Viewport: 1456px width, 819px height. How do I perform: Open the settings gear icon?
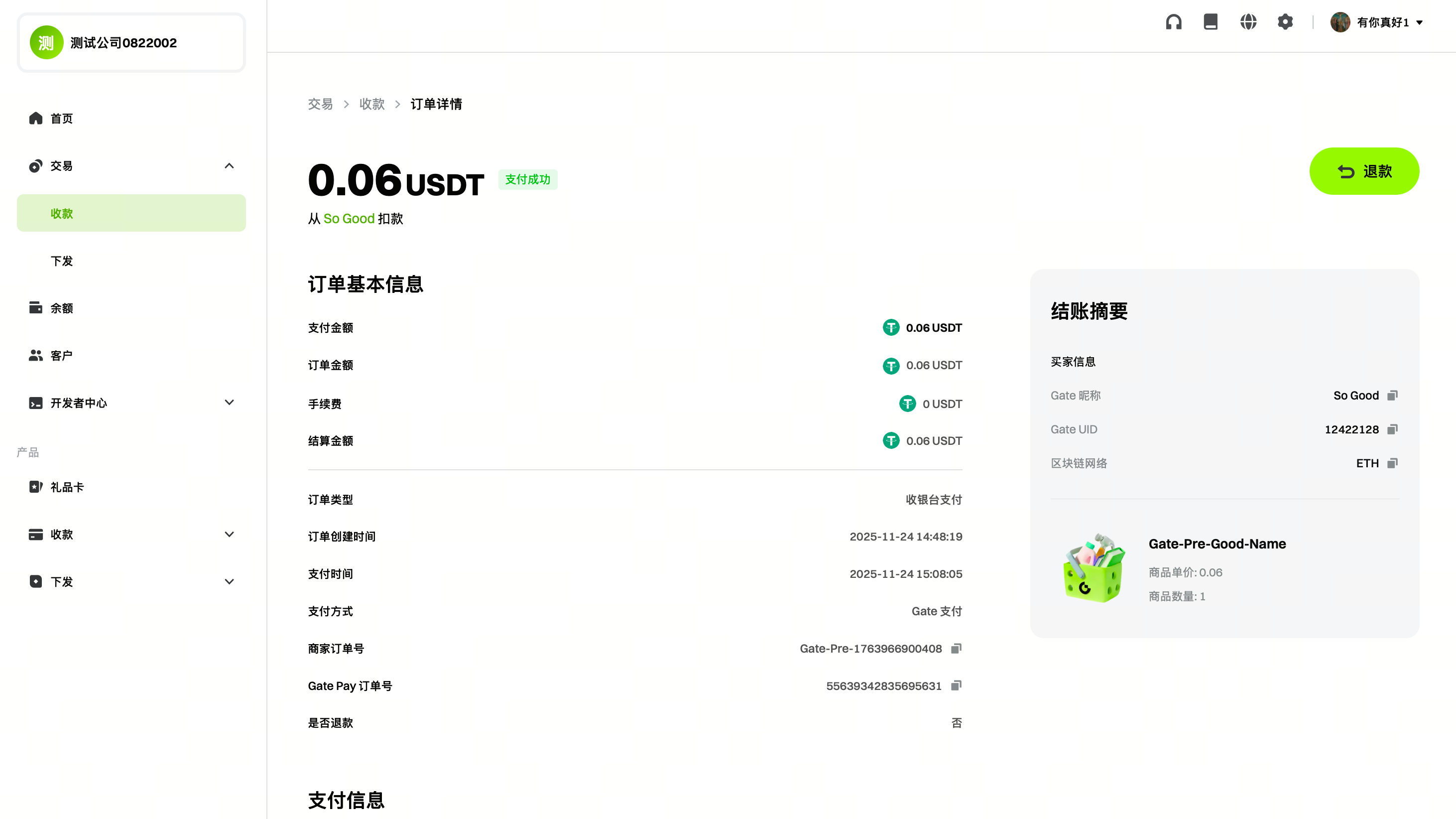tap(1285, 22)
